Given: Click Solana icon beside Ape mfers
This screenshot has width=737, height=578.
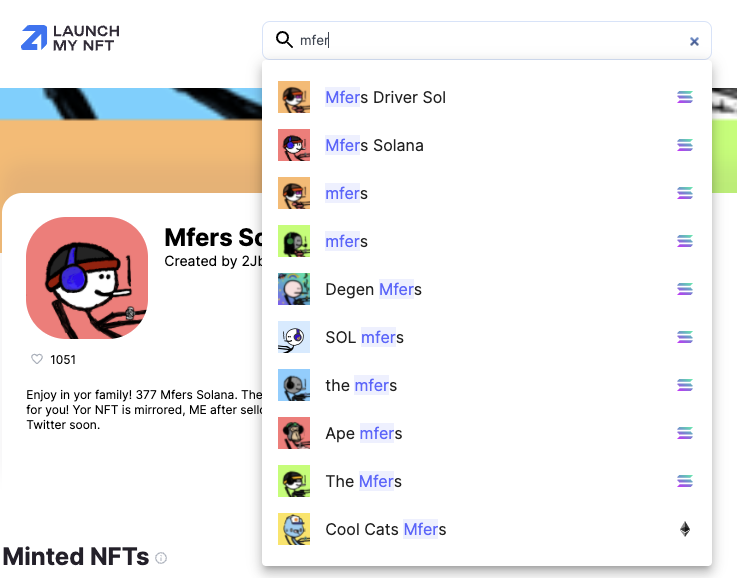Looking at the screenshot, I should [x=685, y=433].
